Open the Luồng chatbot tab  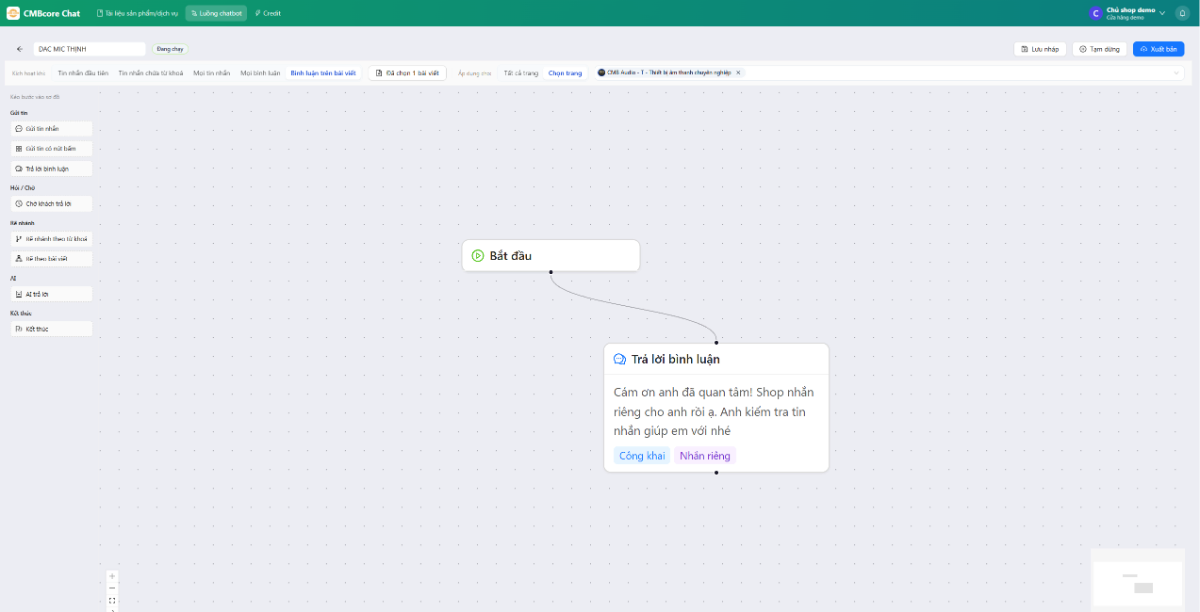tap(216, 13)
